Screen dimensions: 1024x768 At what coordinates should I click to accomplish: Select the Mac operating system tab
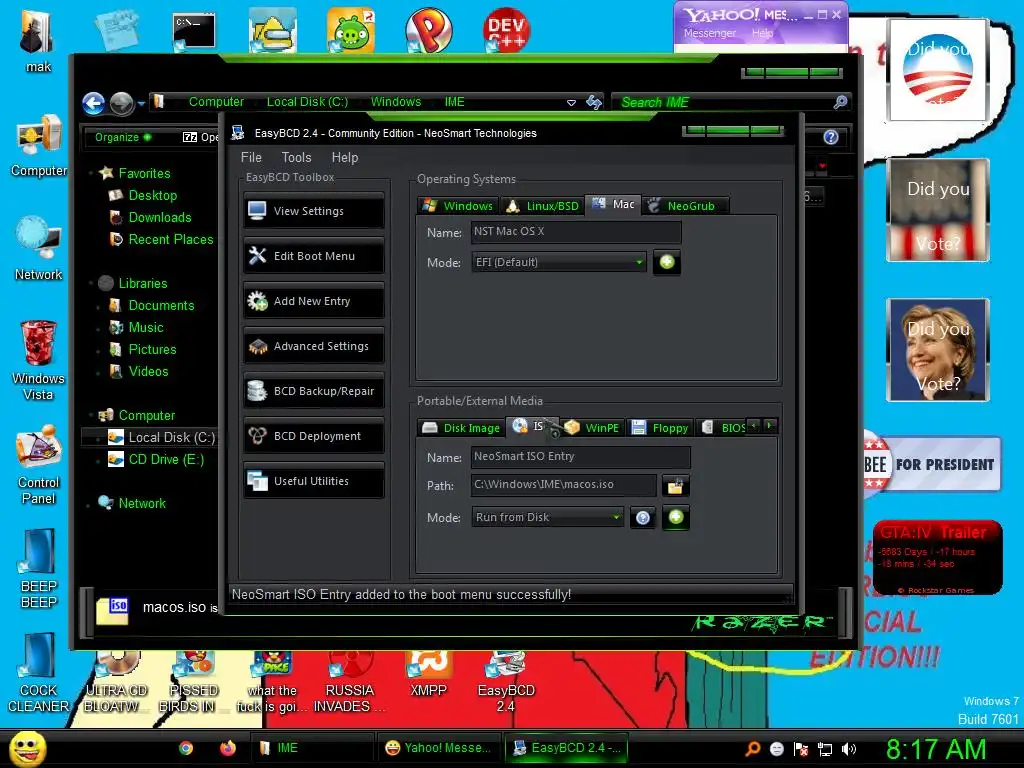coord(613,204)
